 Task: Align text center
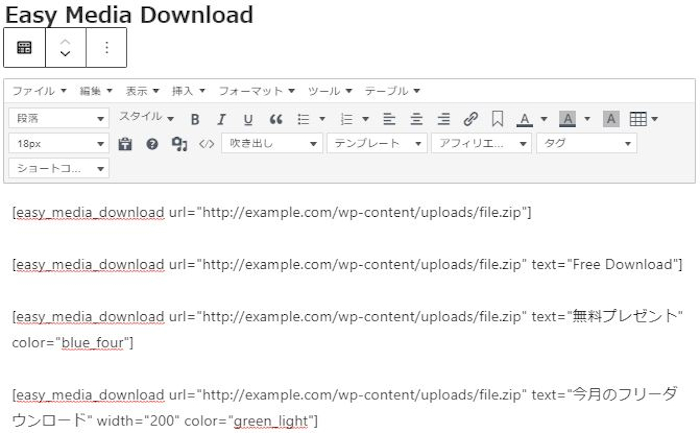click(417, 119)
